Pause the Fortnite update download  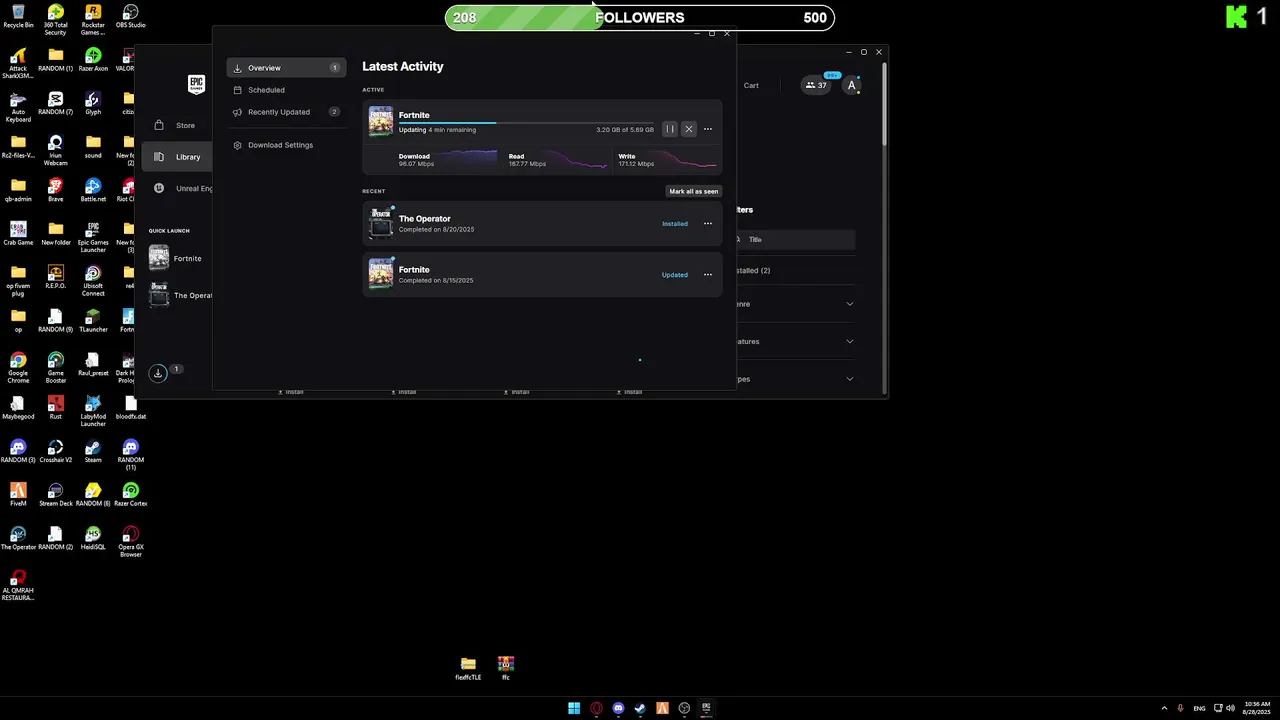pyautogui.click(x=670, y=129)
